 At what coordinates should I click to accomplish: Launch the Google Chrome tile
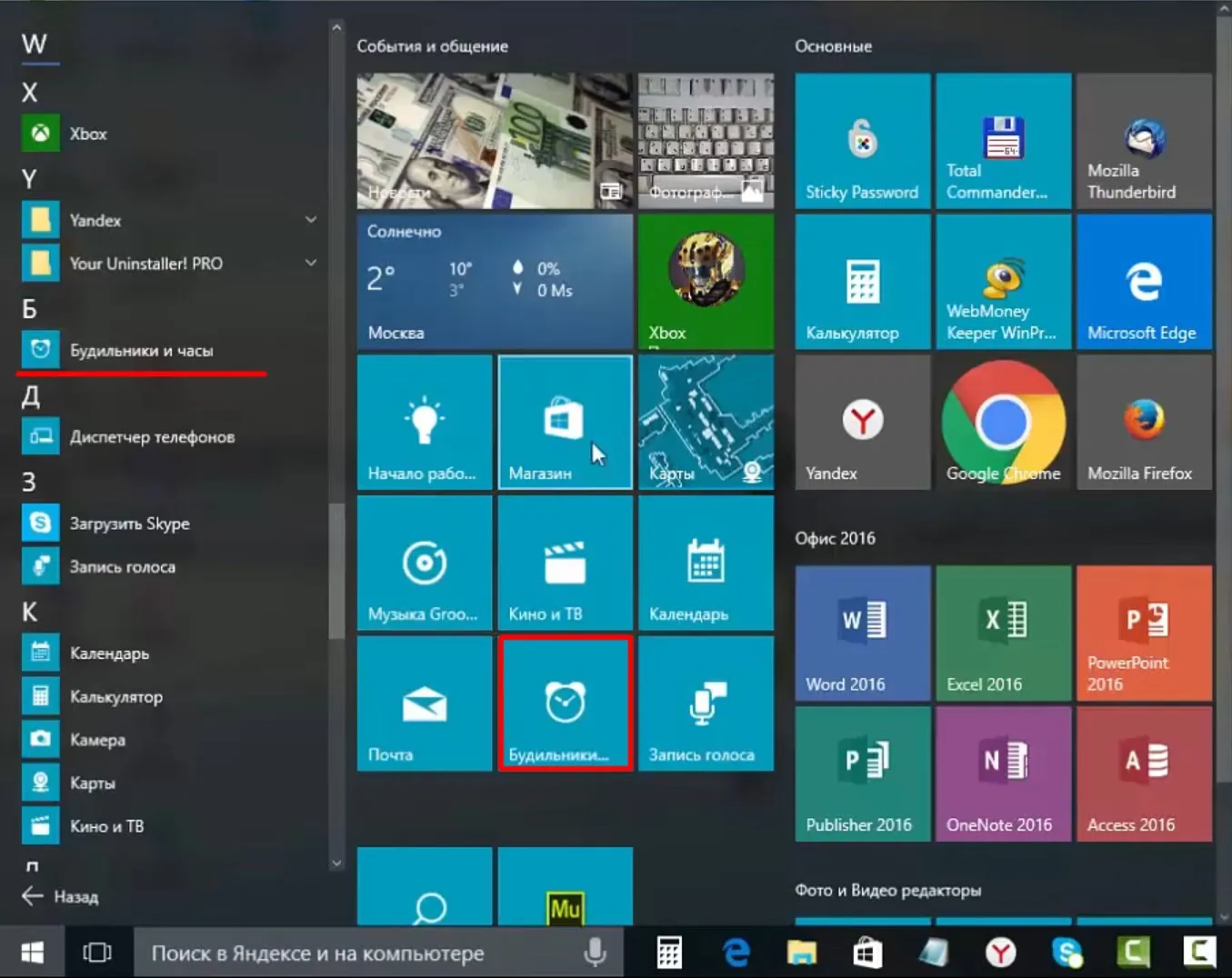coord(1004,423)
